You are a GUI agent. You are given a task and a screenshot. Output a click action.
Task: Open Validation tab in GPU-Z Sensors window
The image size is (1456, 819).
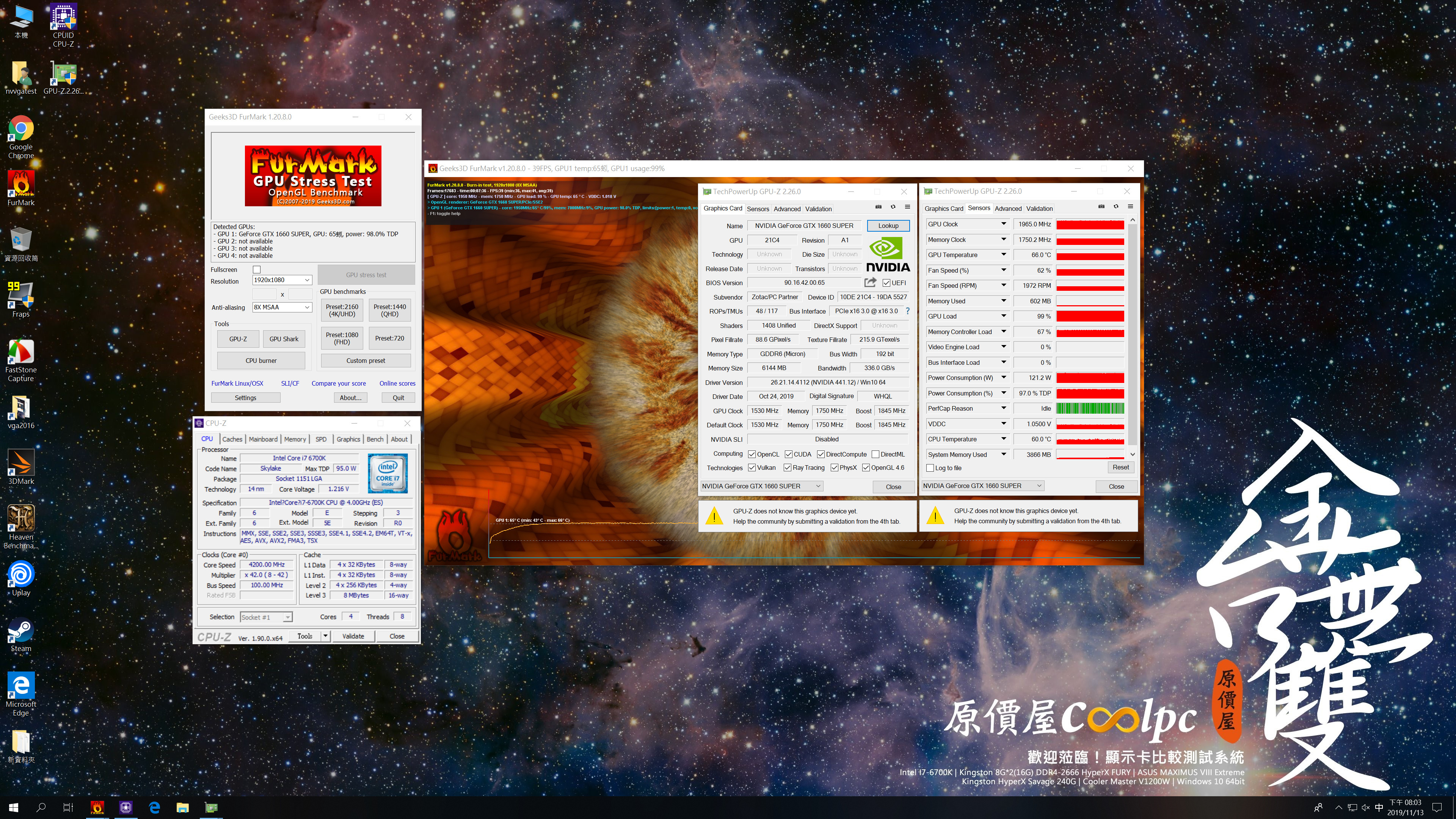click(1039, 209)
